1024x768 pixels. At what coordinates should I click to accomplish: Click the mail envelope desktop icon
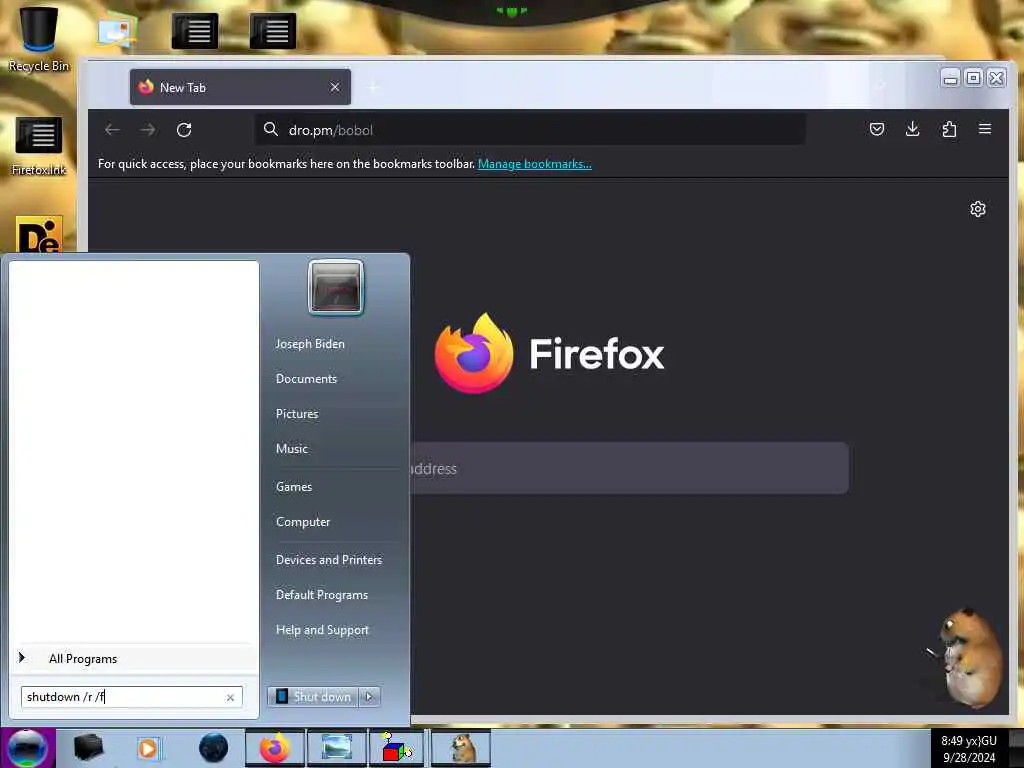(118, 30)
